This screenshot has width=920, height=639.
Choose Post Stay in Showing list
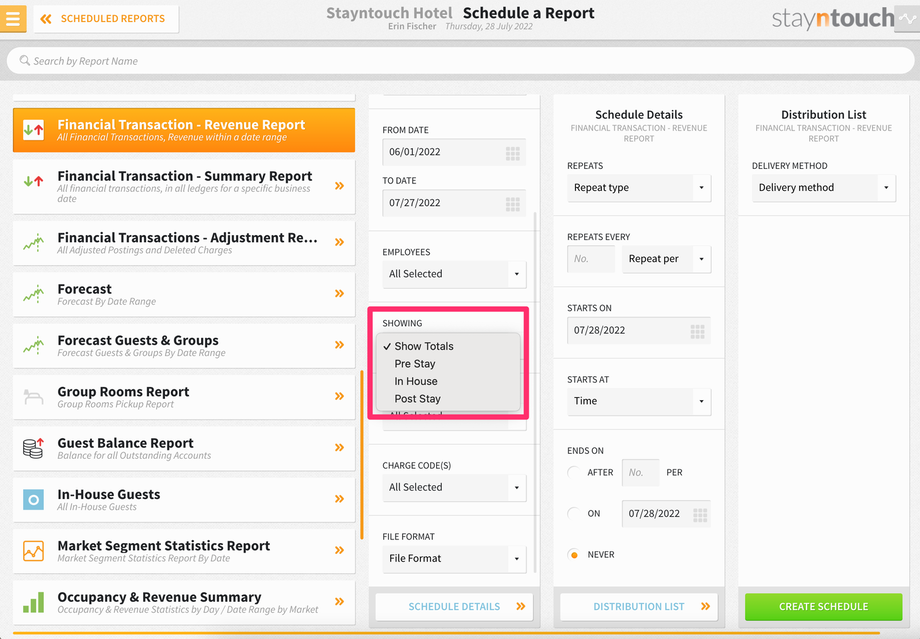pyautogui.click(x=448, y=399)
